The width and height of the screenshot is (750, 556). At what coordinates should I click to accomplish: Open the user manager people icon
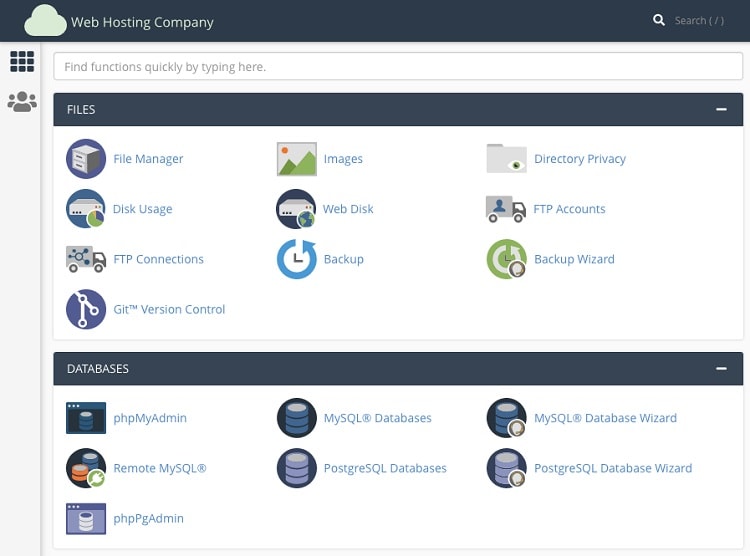tap(22, 101)
